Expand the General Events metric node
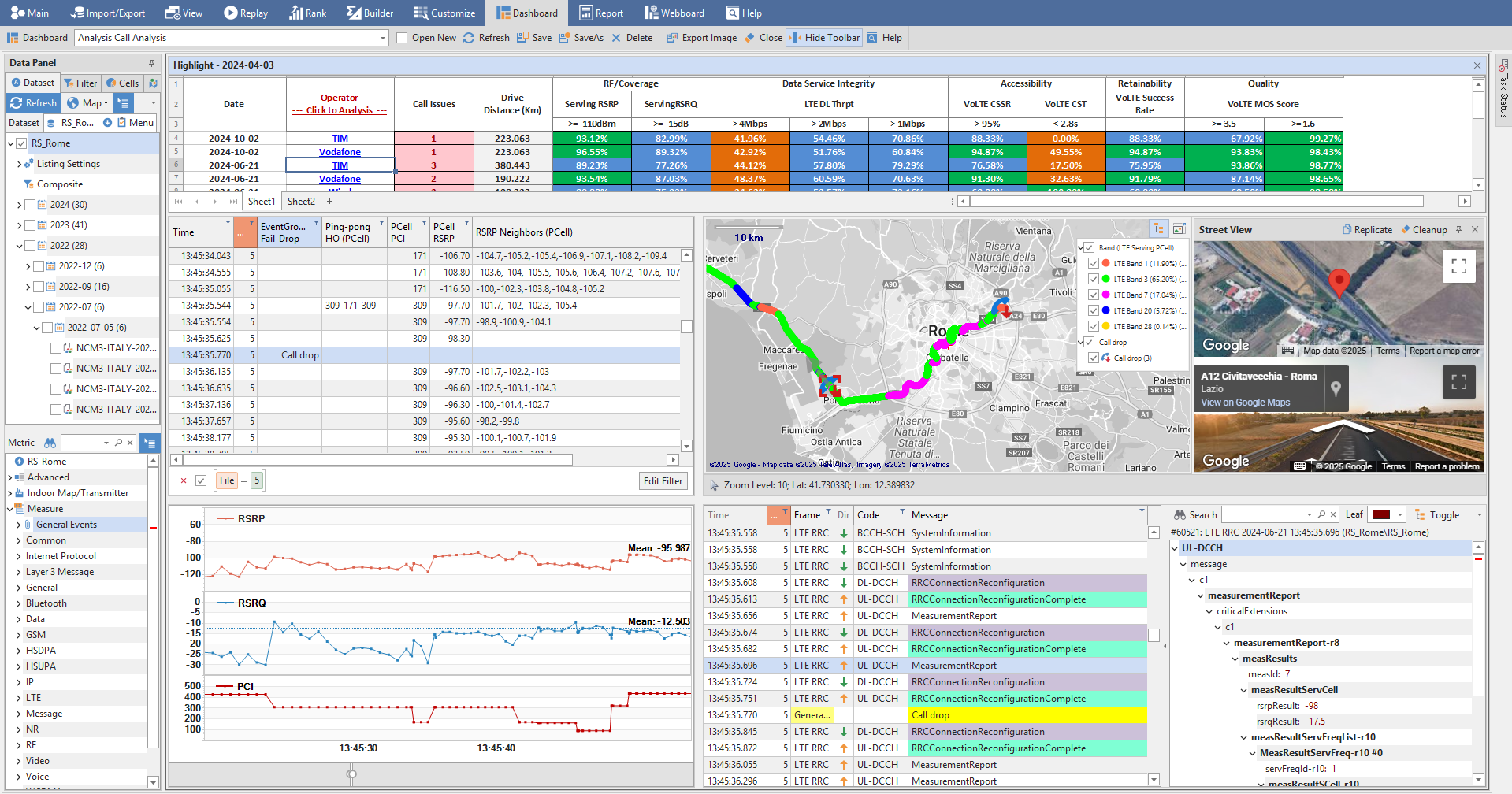Screen dimensions: 1512x794 pos(19,525)
